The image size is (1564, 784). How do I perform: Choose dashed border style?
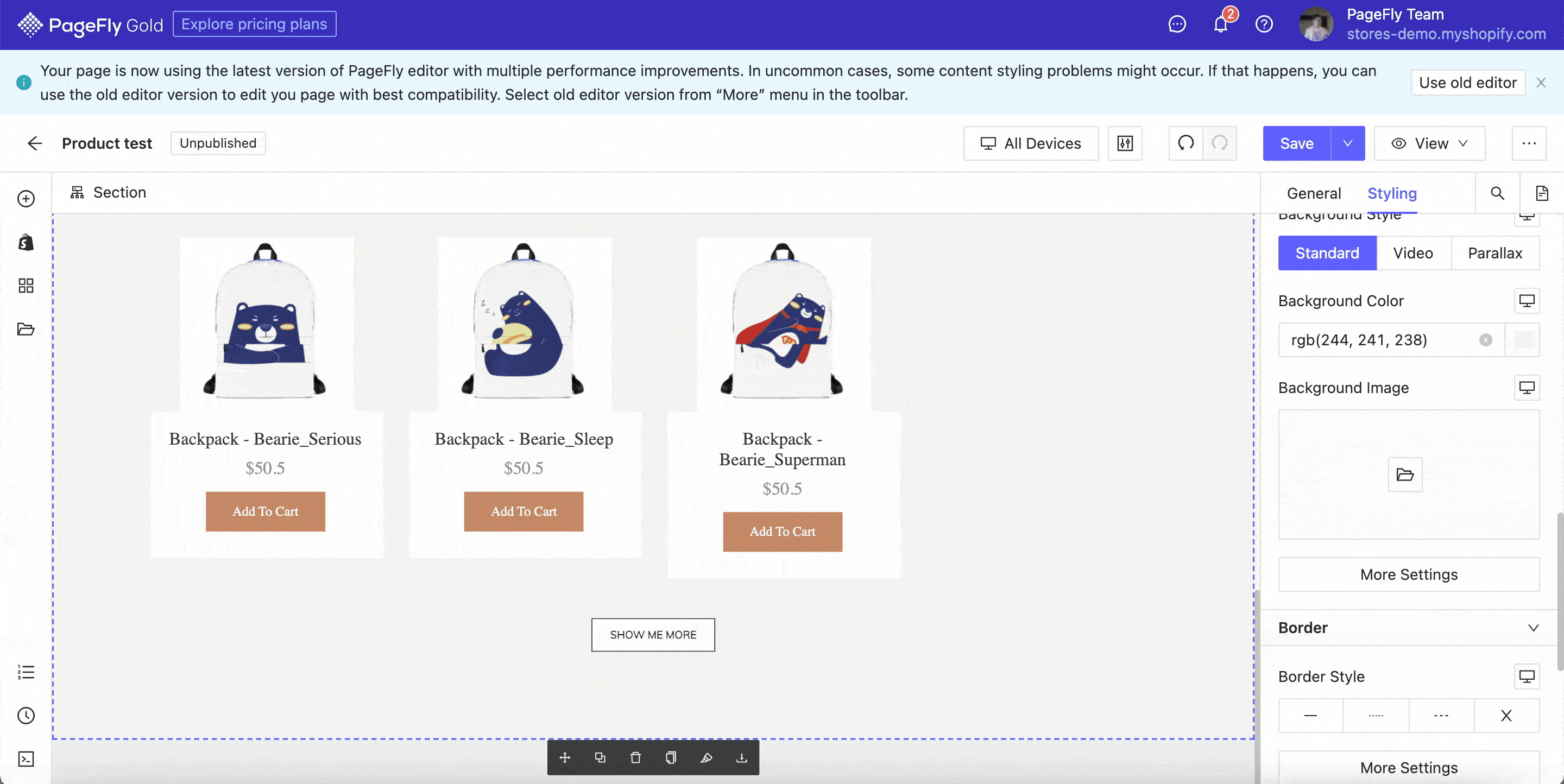coord(1441,716)
